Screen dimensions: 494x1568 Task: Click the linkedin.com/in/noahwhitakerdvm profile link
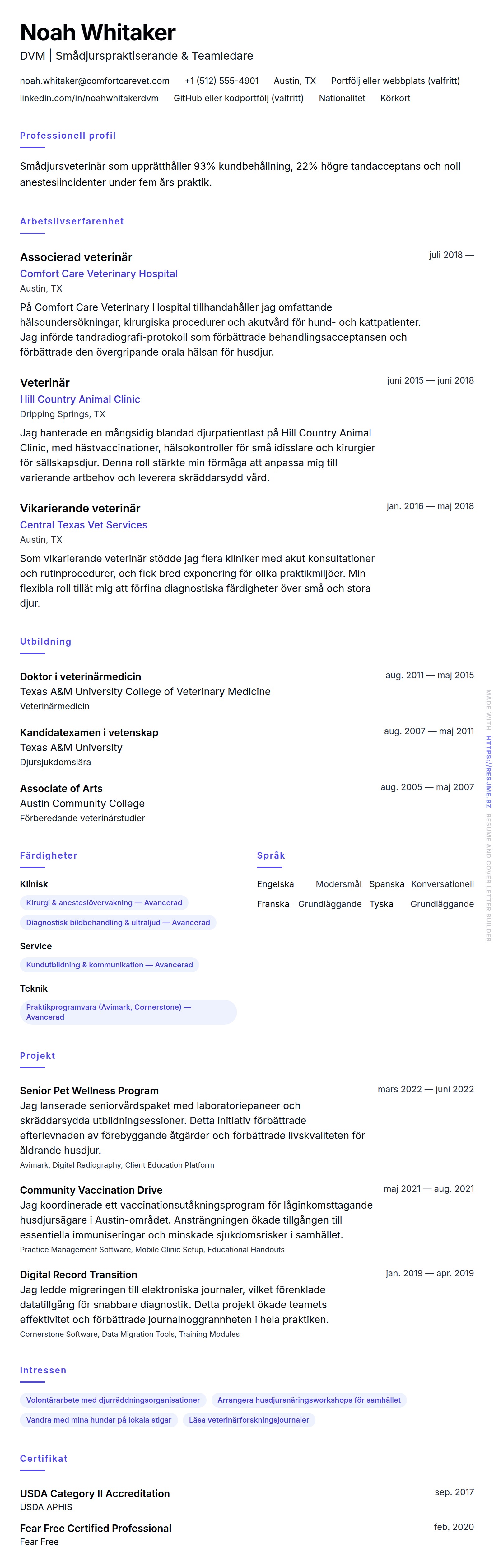[89, 98]
